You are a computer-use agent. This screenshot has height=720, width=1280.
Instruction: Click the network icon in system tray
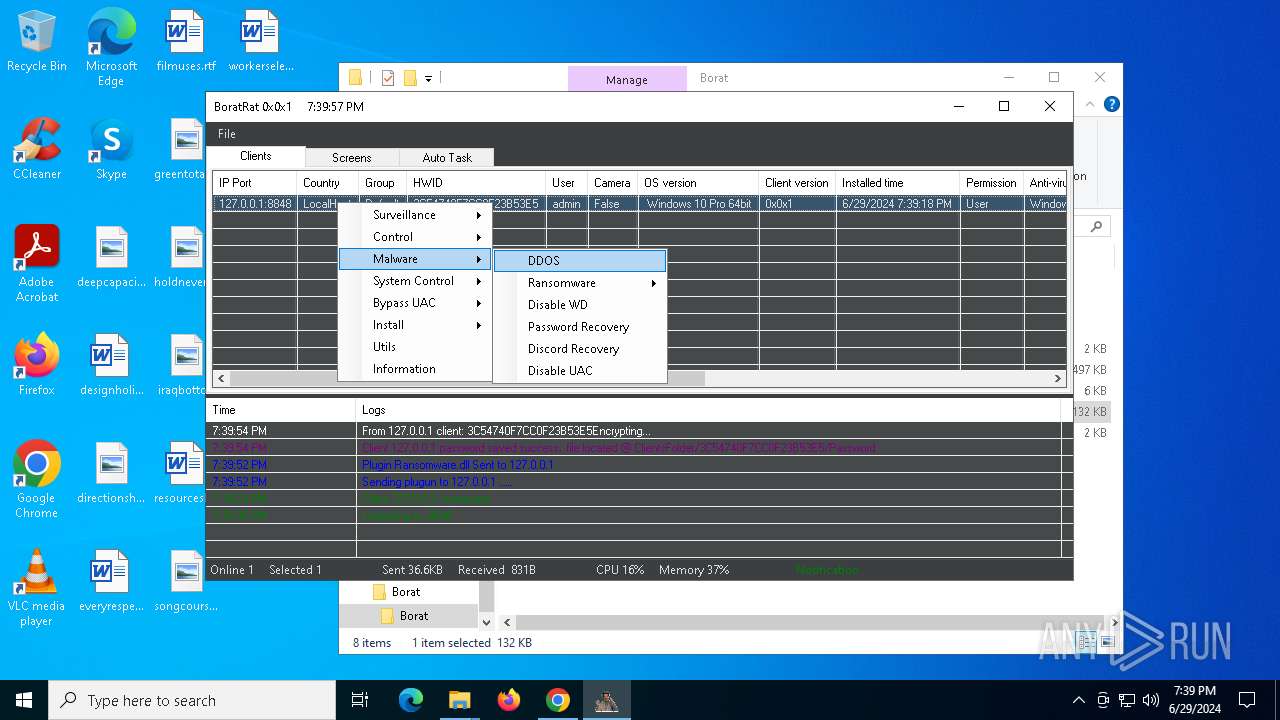tap(1127, 700)
